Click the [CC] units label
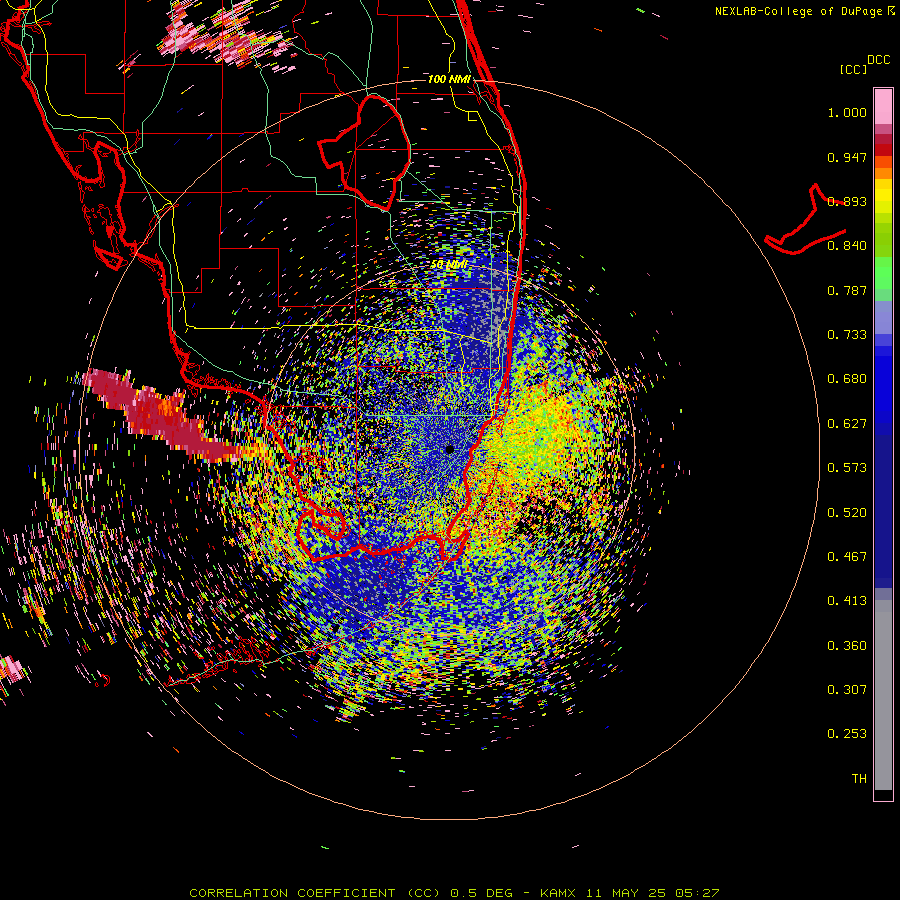900x900 pixels. tap(854, 69)
